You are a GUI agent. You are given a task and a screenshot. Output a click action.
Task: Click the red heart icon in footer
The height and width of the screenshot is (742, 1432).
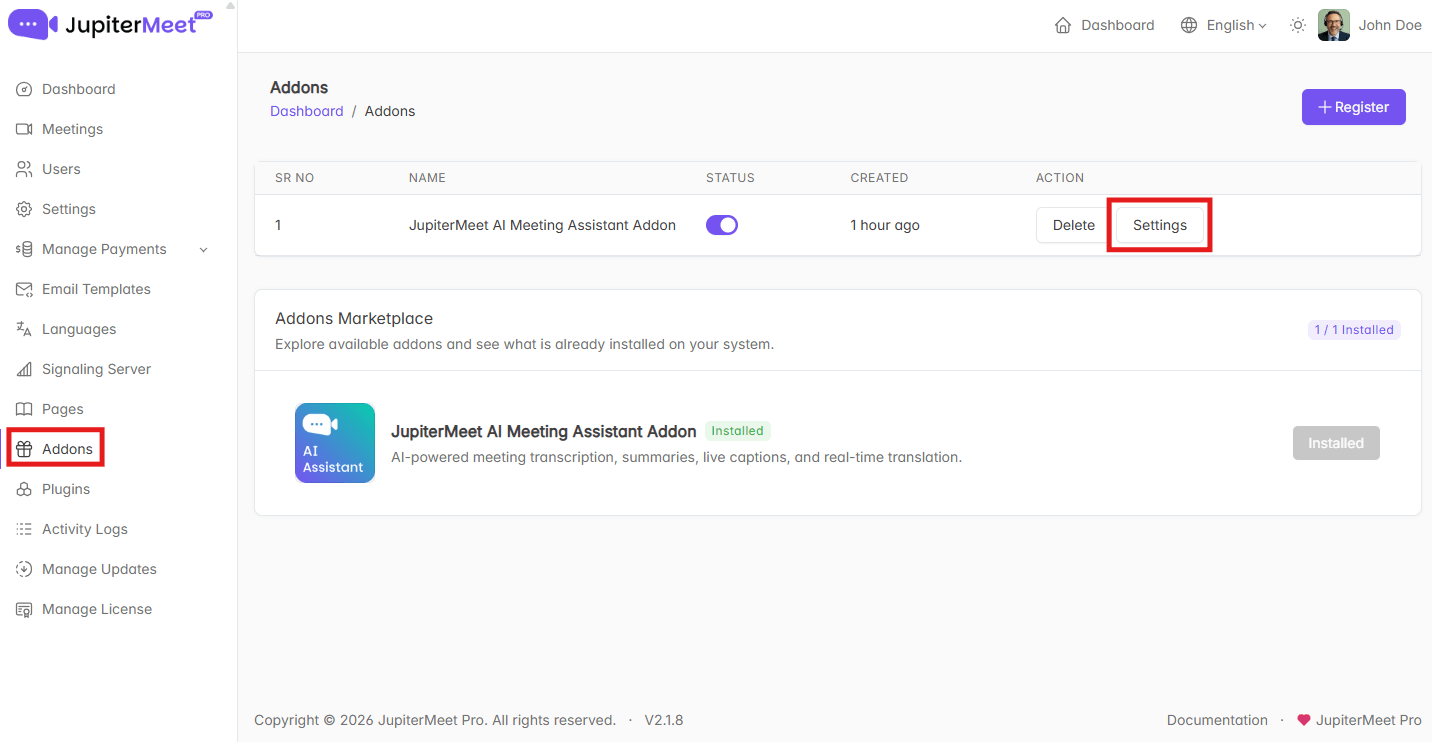(x=1304, y=720)
